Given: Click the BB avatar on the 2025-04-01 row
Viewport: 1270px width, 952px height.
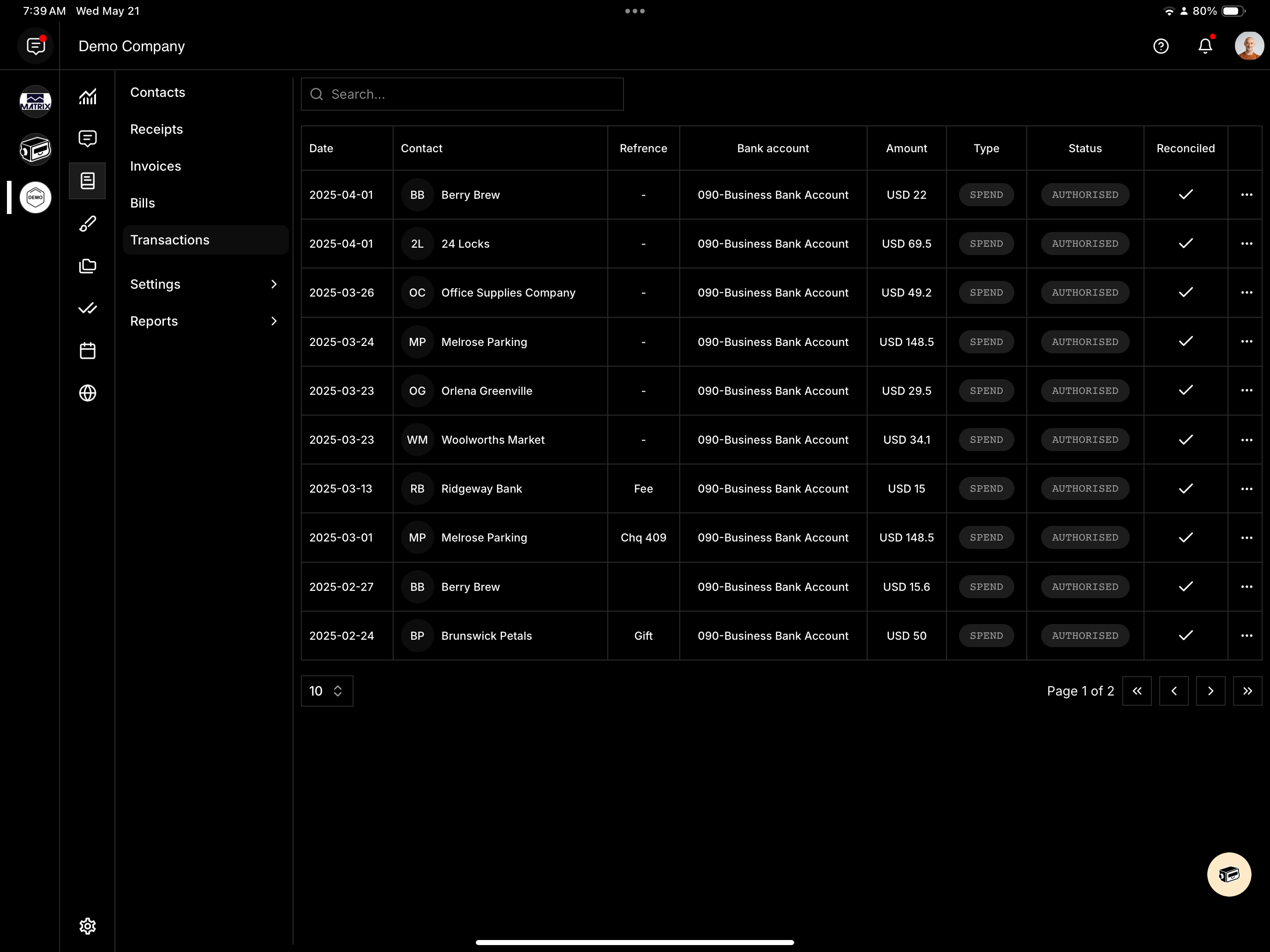Looking at the screenshot, I should click(x=417, y=195).
